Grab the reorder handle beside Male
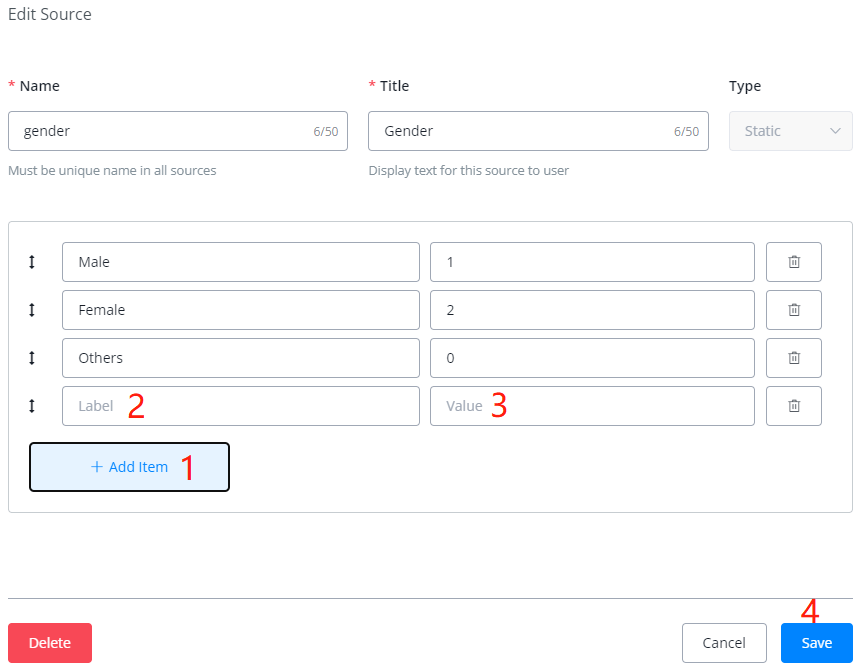860x669 pixels. (31, 262)
